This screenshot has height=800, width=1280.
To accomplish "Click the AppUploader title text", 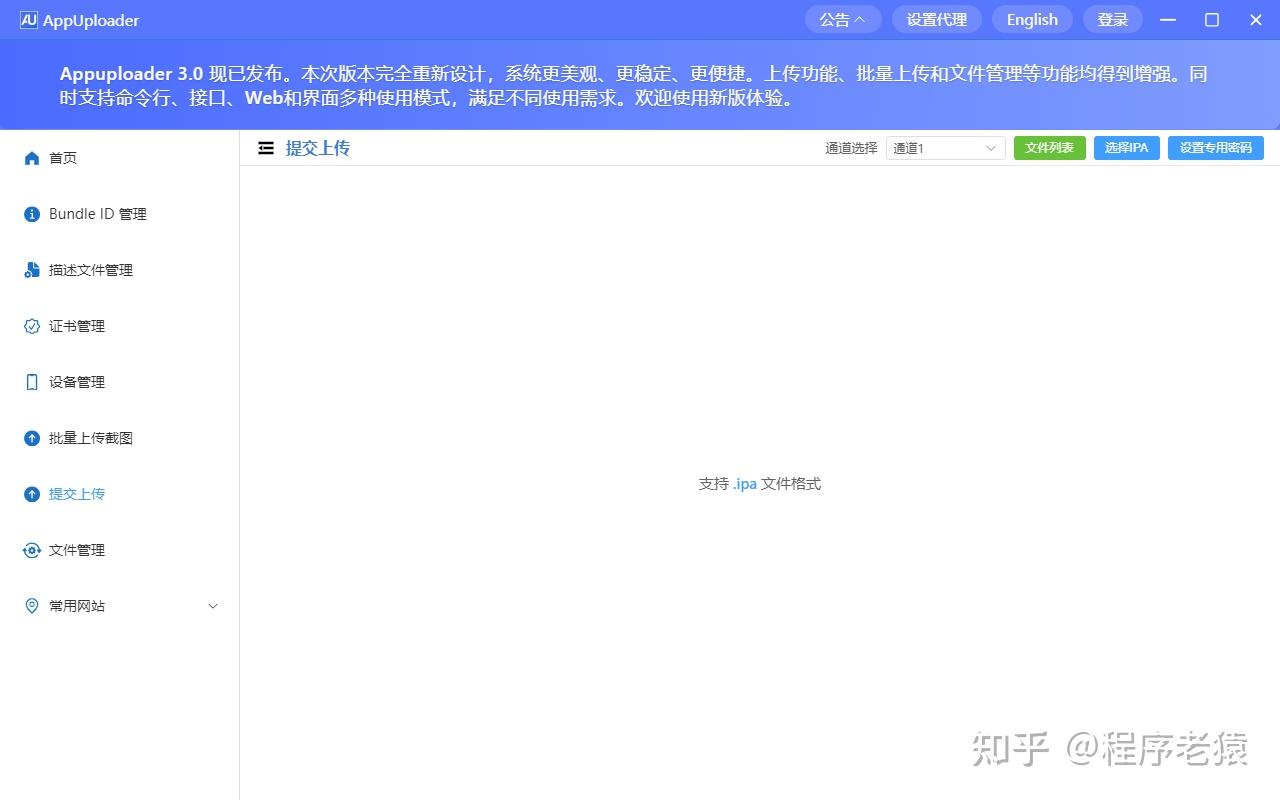I will (x=91, y=20).
